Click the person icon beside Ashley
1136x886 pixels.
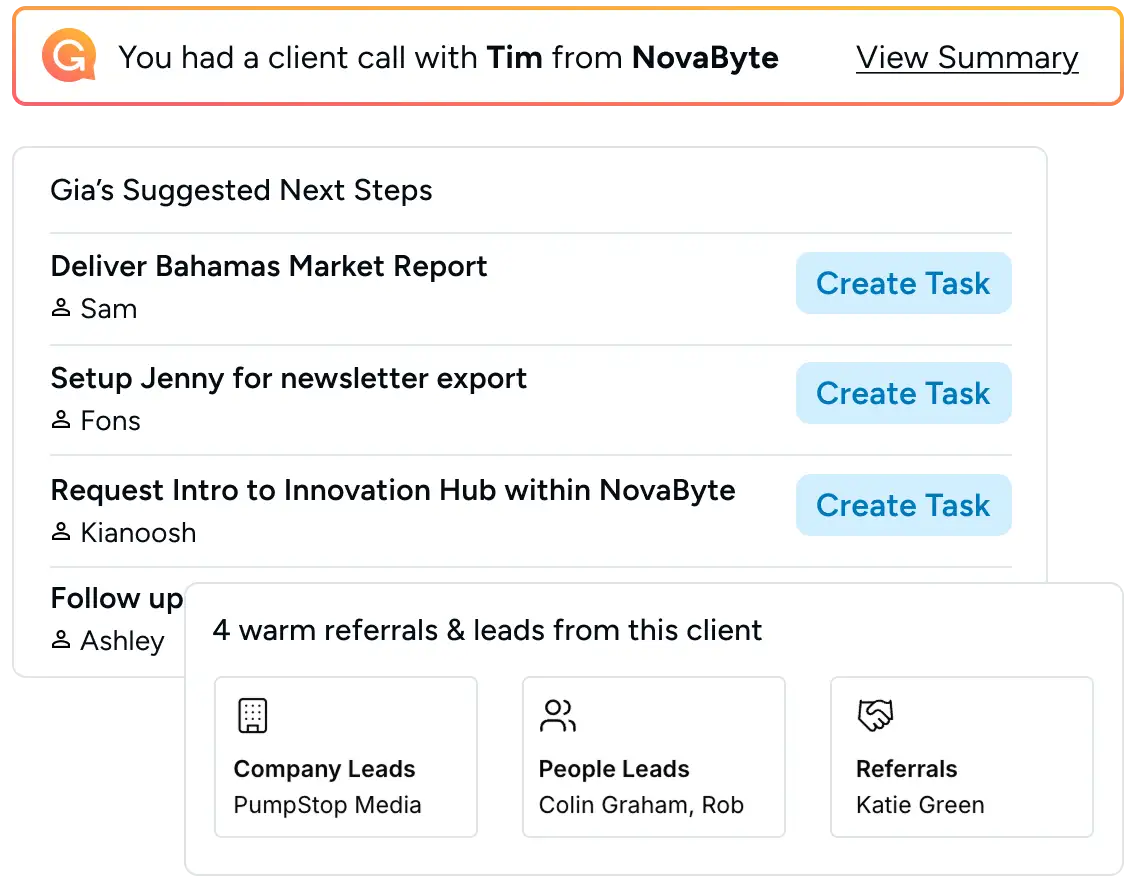[x=61, y=640]
